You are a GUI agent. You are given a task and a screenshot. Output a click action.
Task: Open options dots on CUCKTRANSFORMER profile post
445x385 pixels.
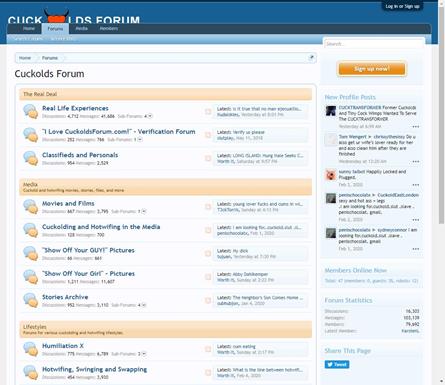tap(415, 127)
